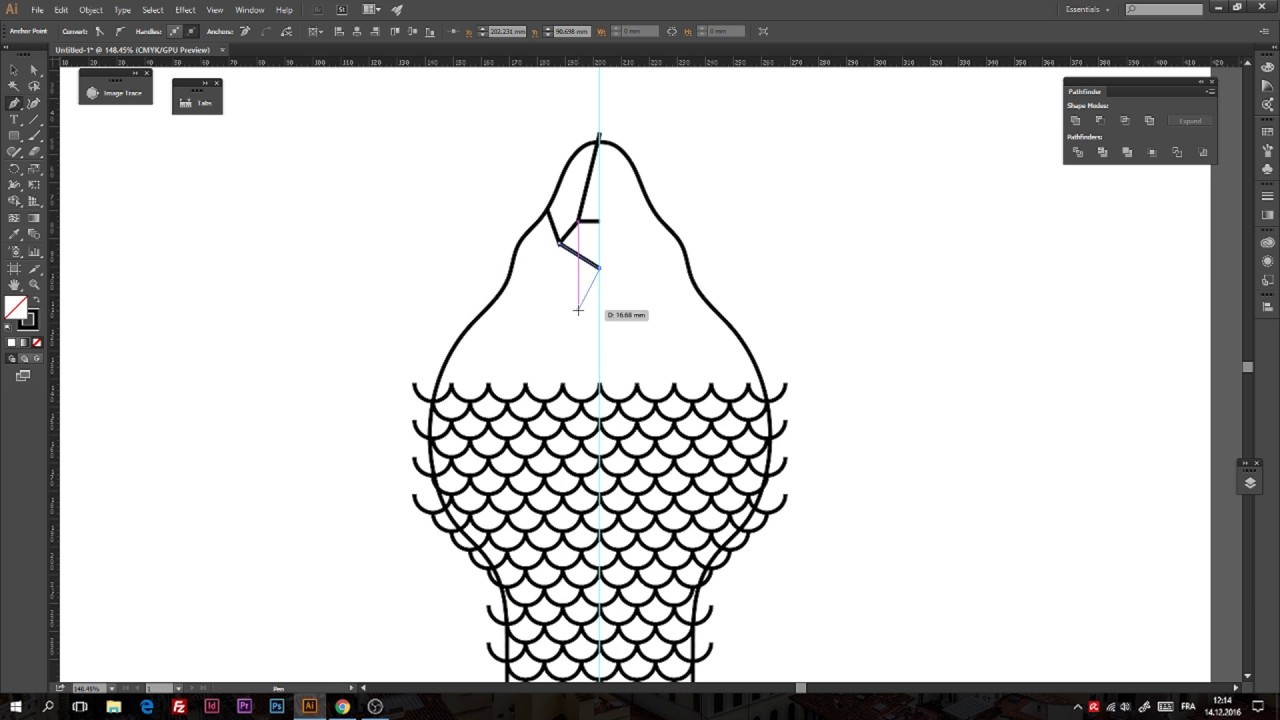Toggle show handles for multiple selected anchors
Screen dimensions: 1280x720
(174, 32)
